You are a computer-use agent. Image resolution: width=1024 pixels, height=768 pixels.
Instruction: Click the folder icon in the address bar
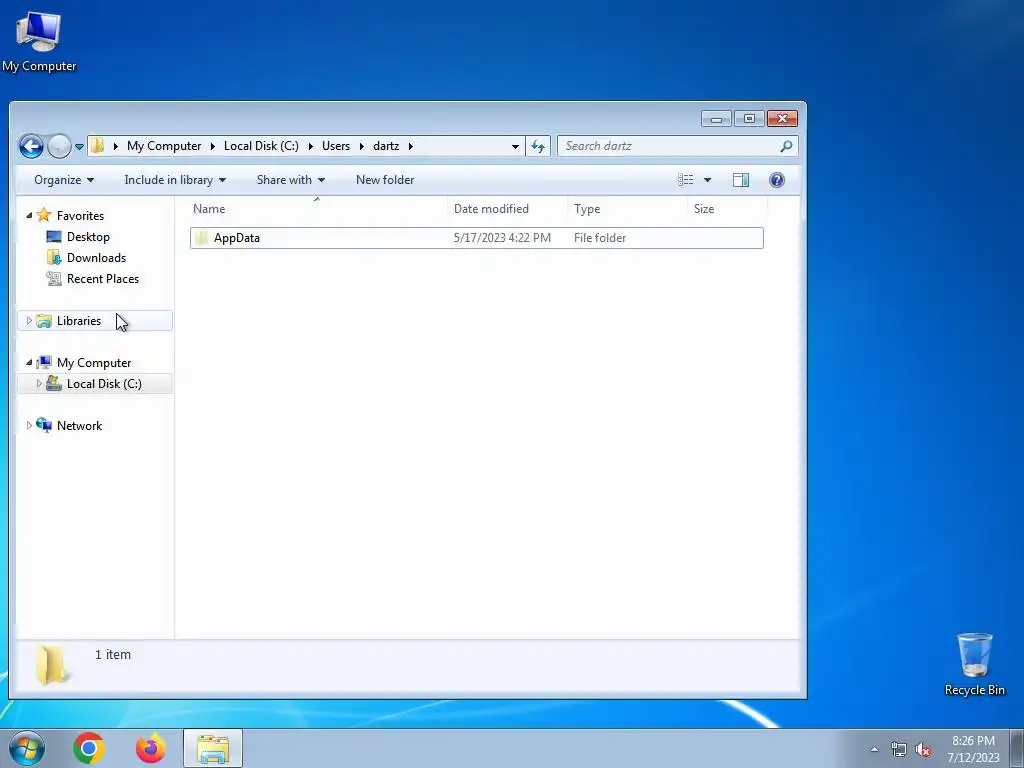(x=97, y=146)
